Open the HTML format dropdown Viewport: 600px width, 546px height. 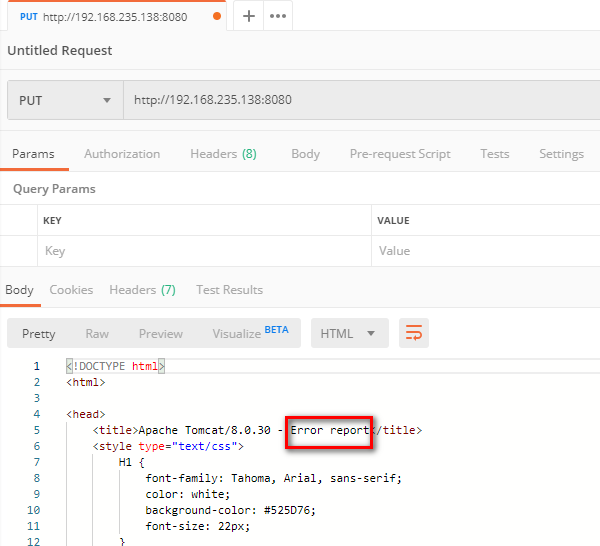(348, 333)
